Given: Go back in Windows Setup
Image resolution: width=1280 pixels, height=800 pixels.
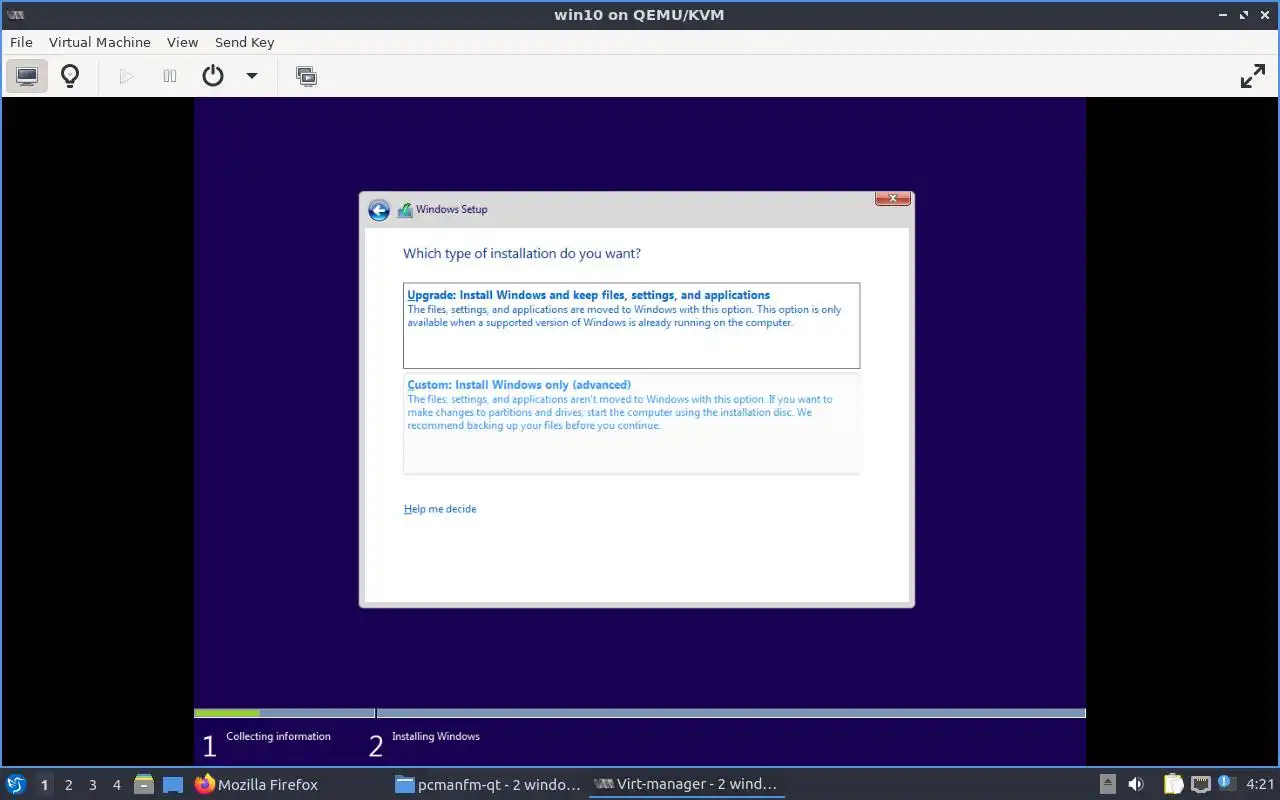Looking at the screenshot, I should point(379,210).
